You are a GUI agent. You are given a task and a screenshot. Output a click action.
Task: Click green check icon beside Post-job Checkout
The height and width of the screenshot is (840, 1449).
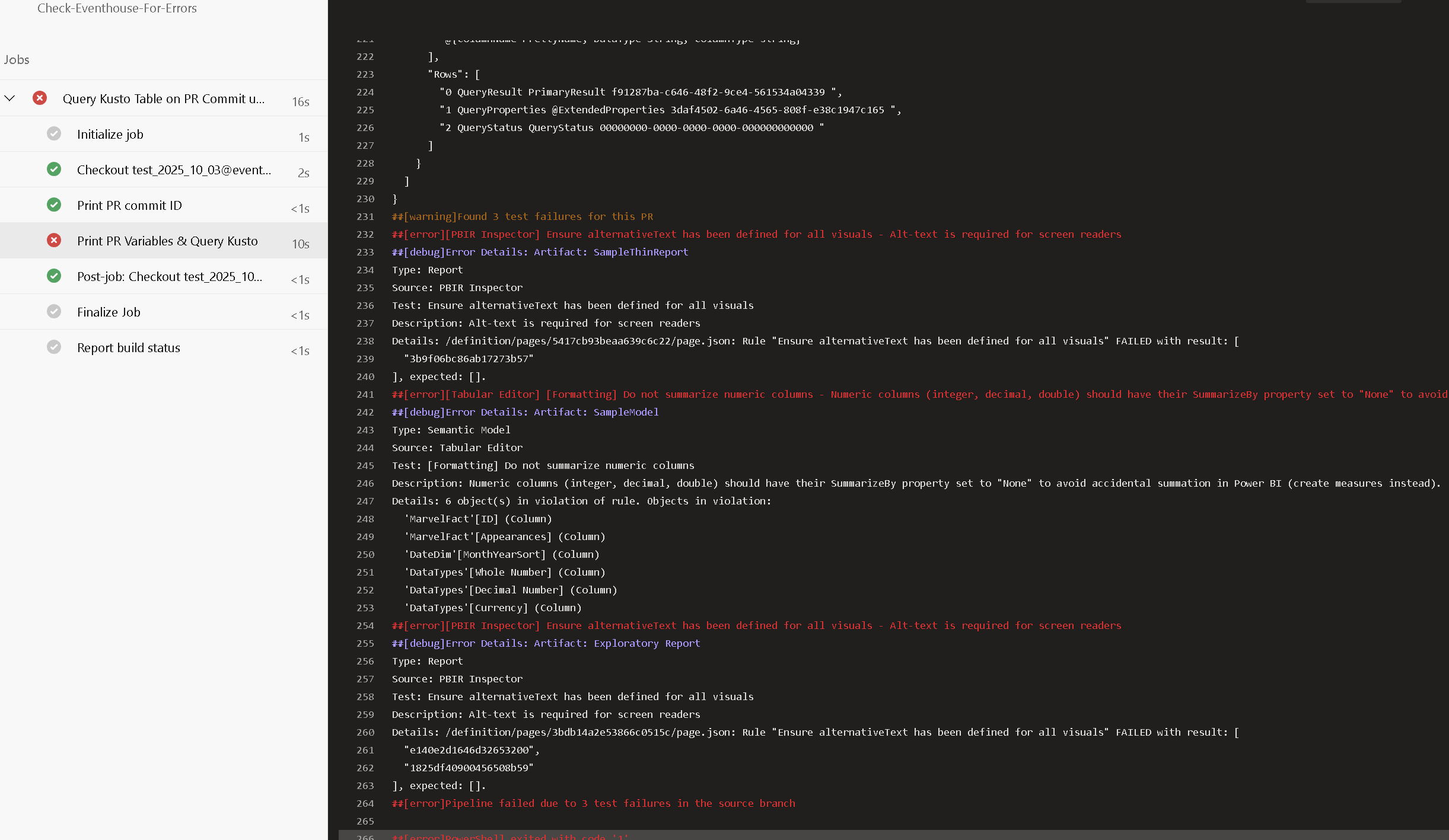[x=54, y=276]
